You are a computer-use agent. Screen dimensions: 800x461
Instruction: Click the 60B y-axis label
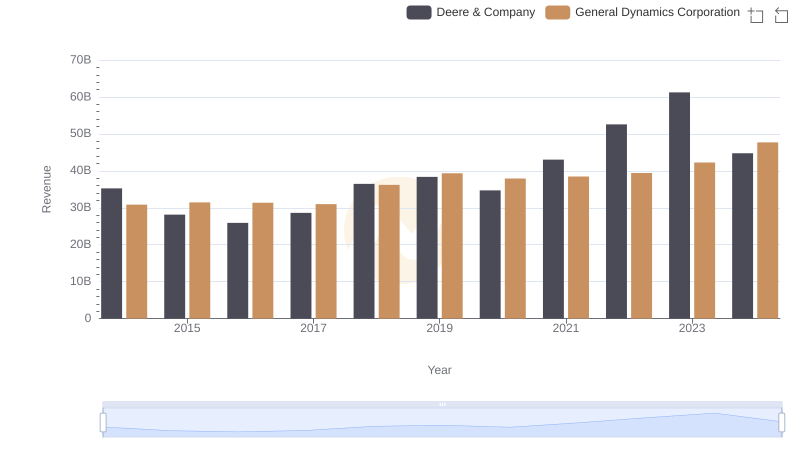[x=81, y=96]
